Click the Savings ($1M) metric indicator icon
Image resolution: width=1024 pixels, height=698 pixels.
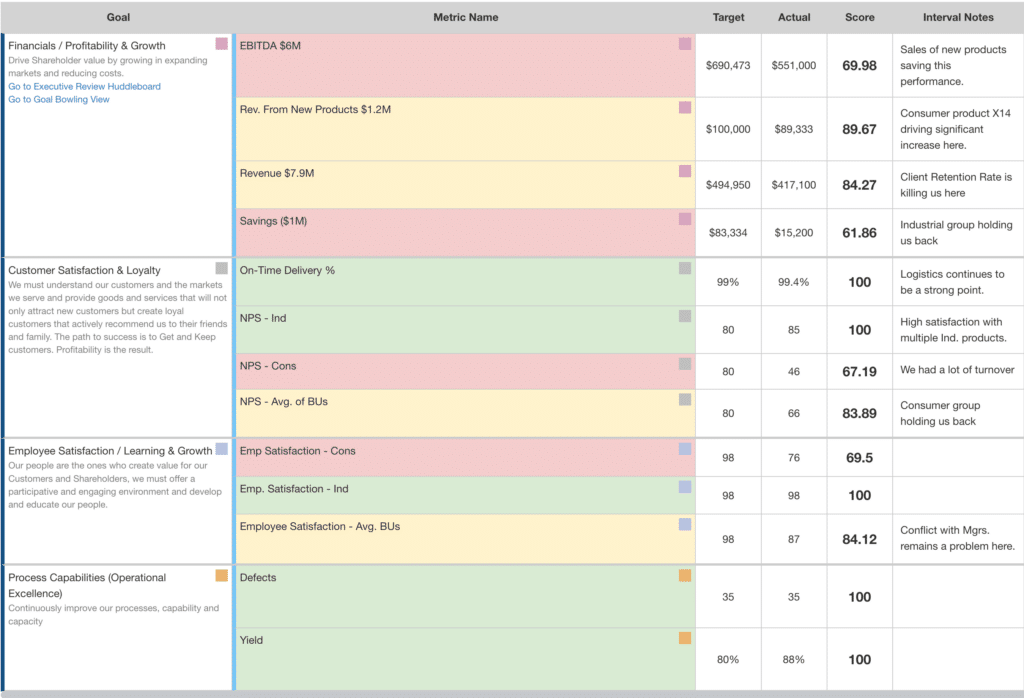pyautogui.click(x=685, y=219)
